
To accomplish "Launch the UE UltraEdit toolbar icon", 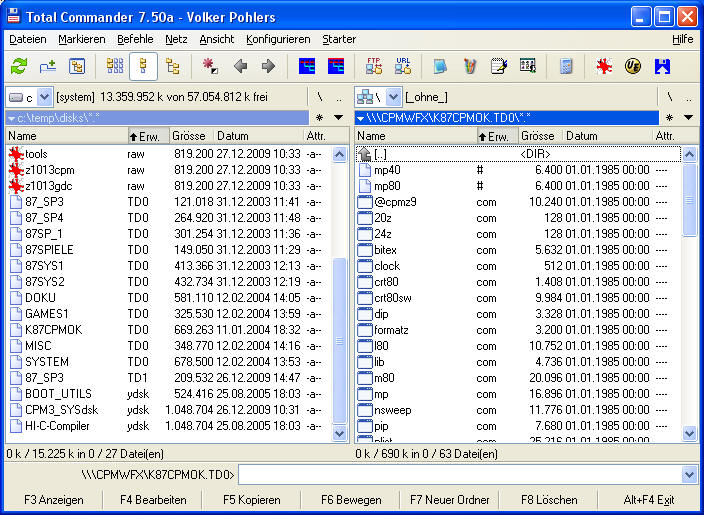I will coord(633,66).
